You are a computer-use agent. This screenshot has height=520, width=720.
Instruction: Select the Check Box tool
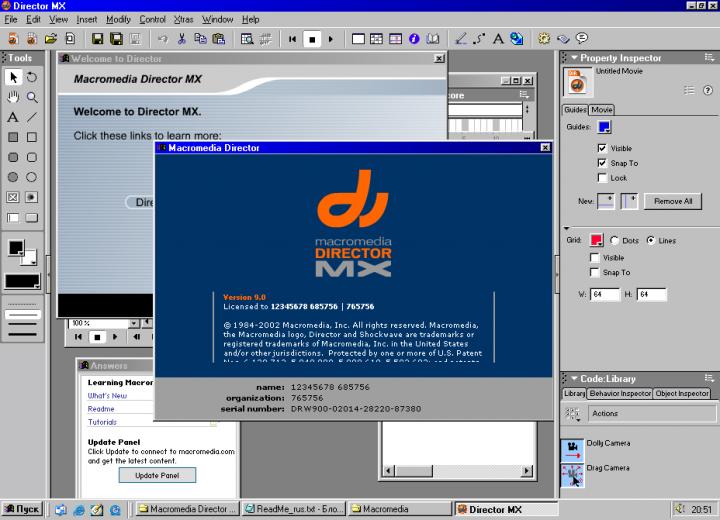tap(13, 198)
